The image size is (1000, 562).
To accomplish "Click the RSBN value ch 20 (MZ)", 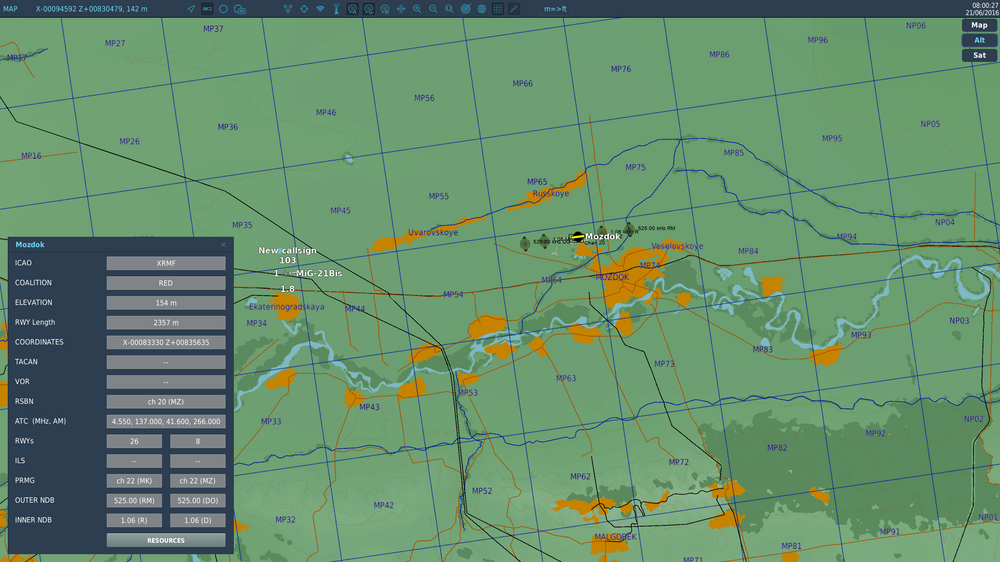I will point(166,401).
